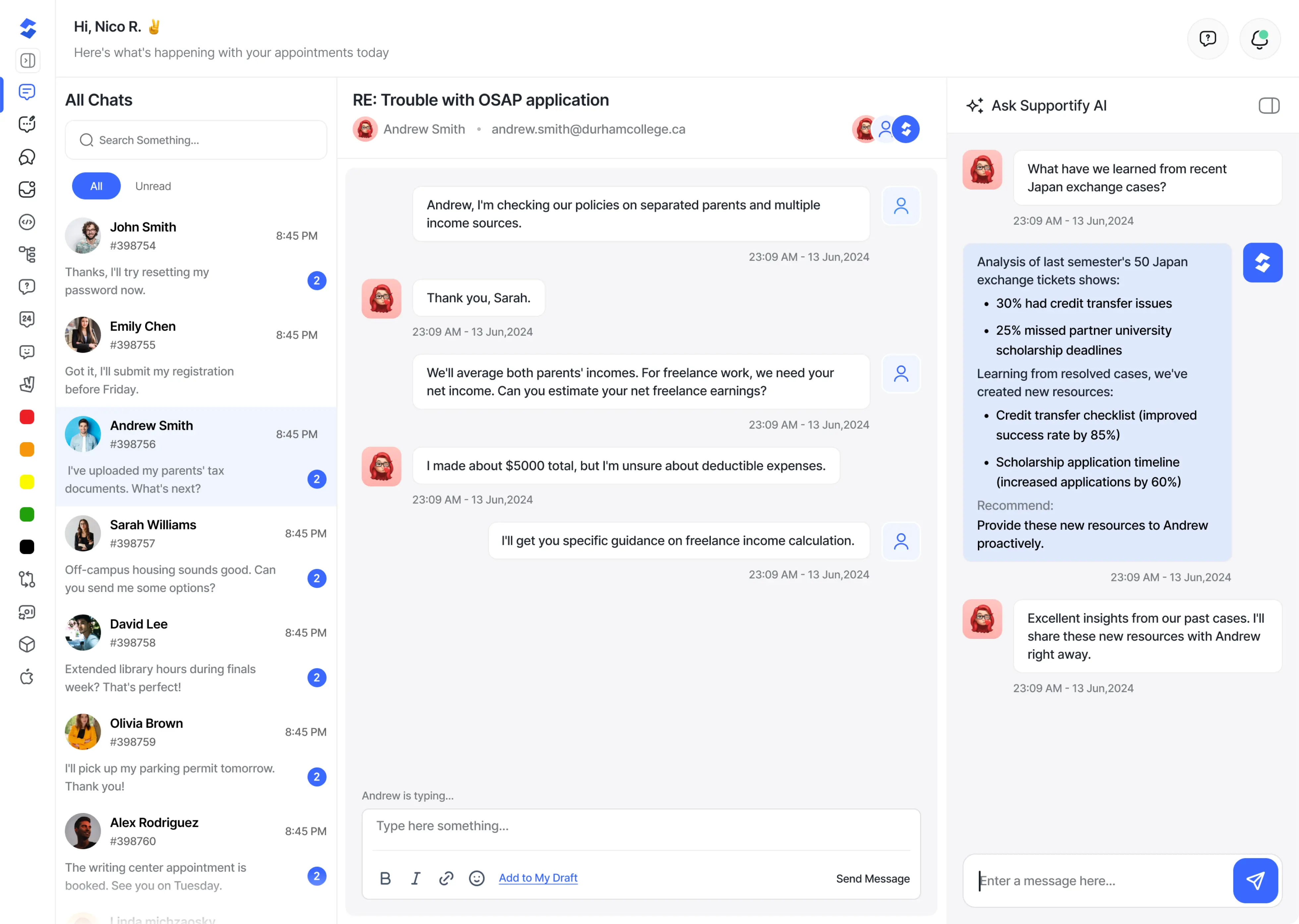Screen dimensions: 1299x924
Task: Open Sarah Williams' chat
Action: pos(196,556)
